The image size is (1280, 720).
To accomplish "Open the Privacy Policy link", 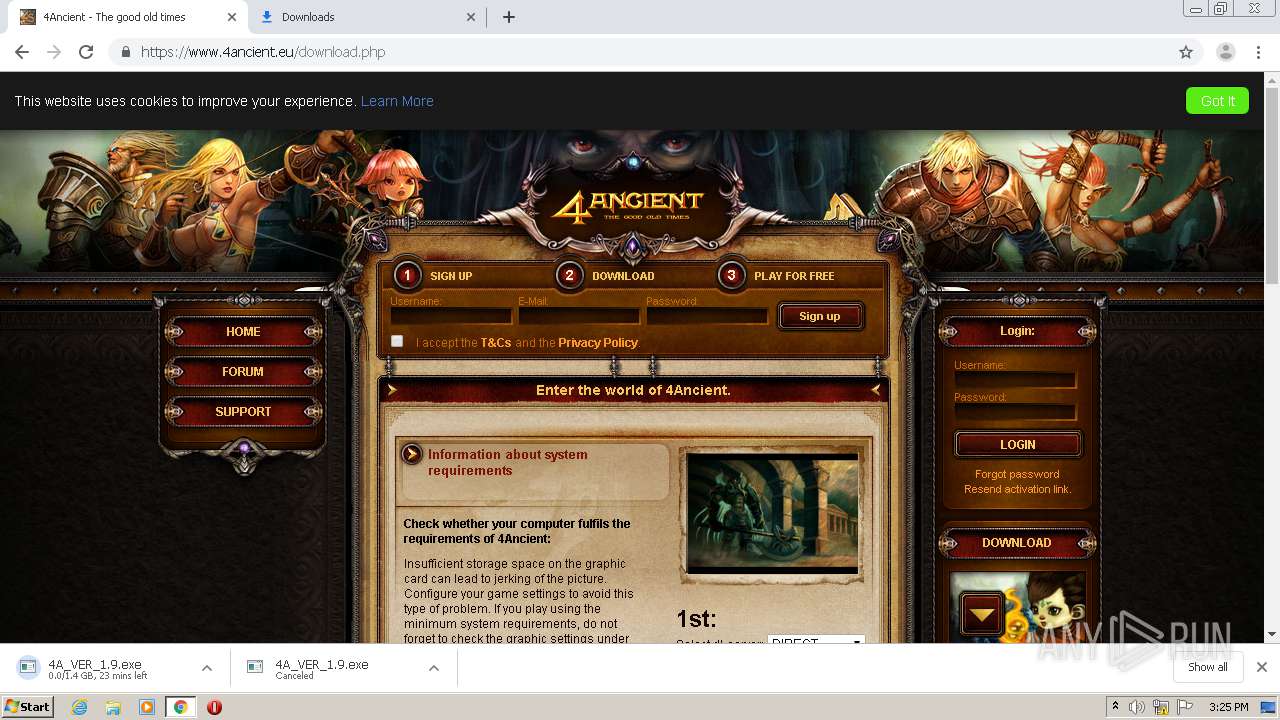I will [x=598, y=342].
